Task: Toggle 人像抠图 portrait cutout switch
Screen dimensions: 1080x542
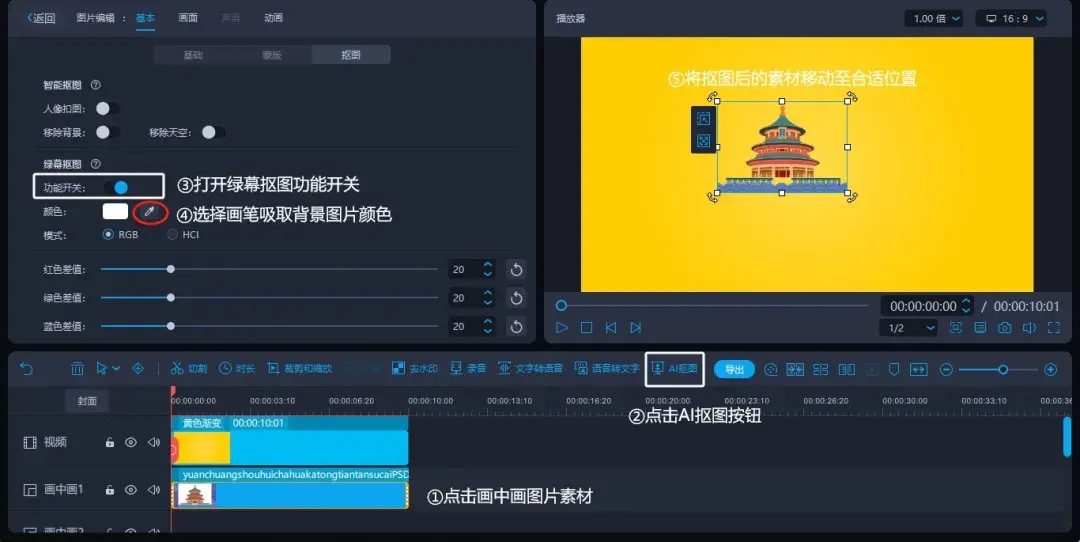Action: (107, 108)
